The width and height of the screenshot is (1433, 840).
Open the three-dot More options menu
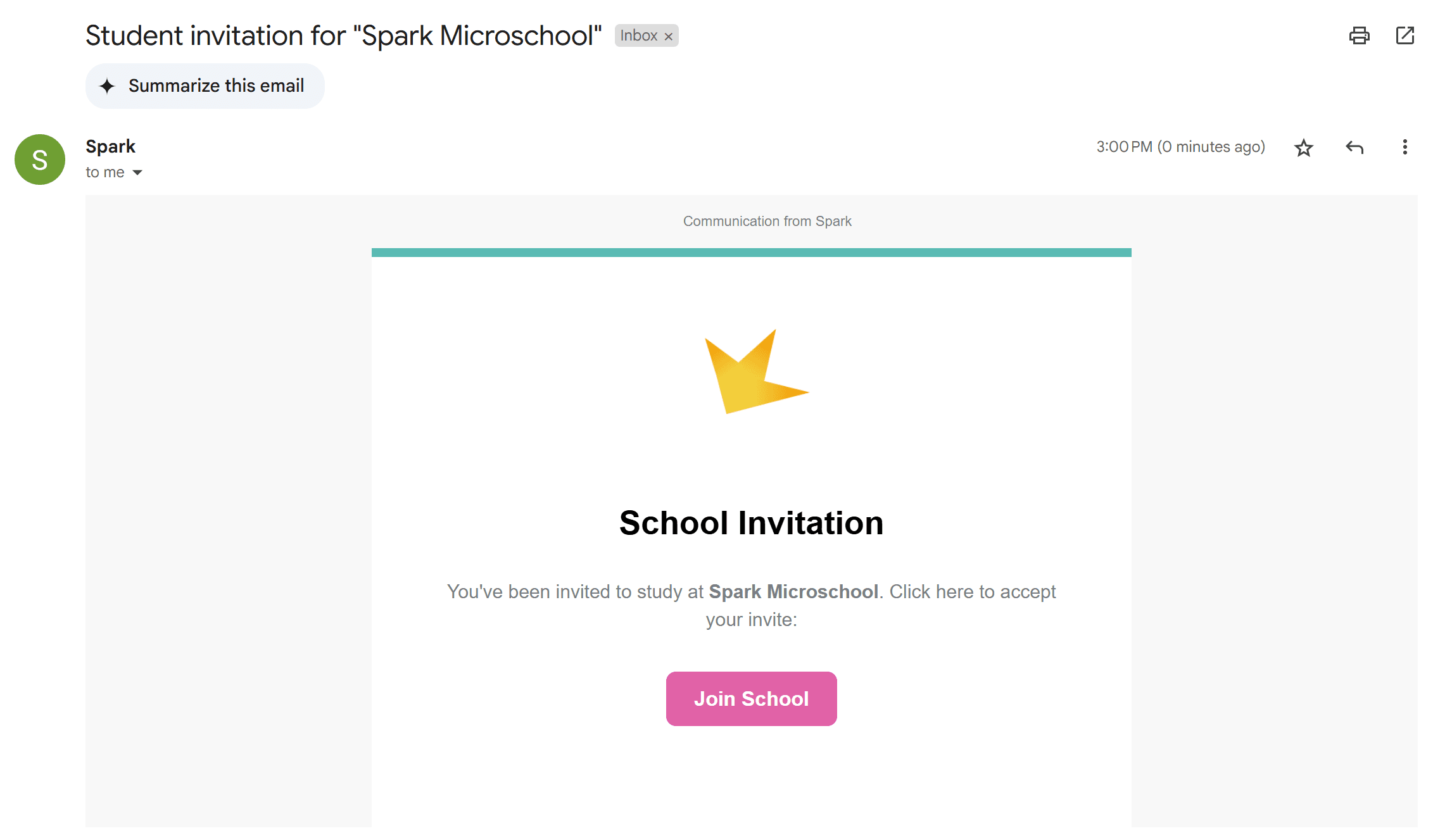click(x=1405, y=147)
